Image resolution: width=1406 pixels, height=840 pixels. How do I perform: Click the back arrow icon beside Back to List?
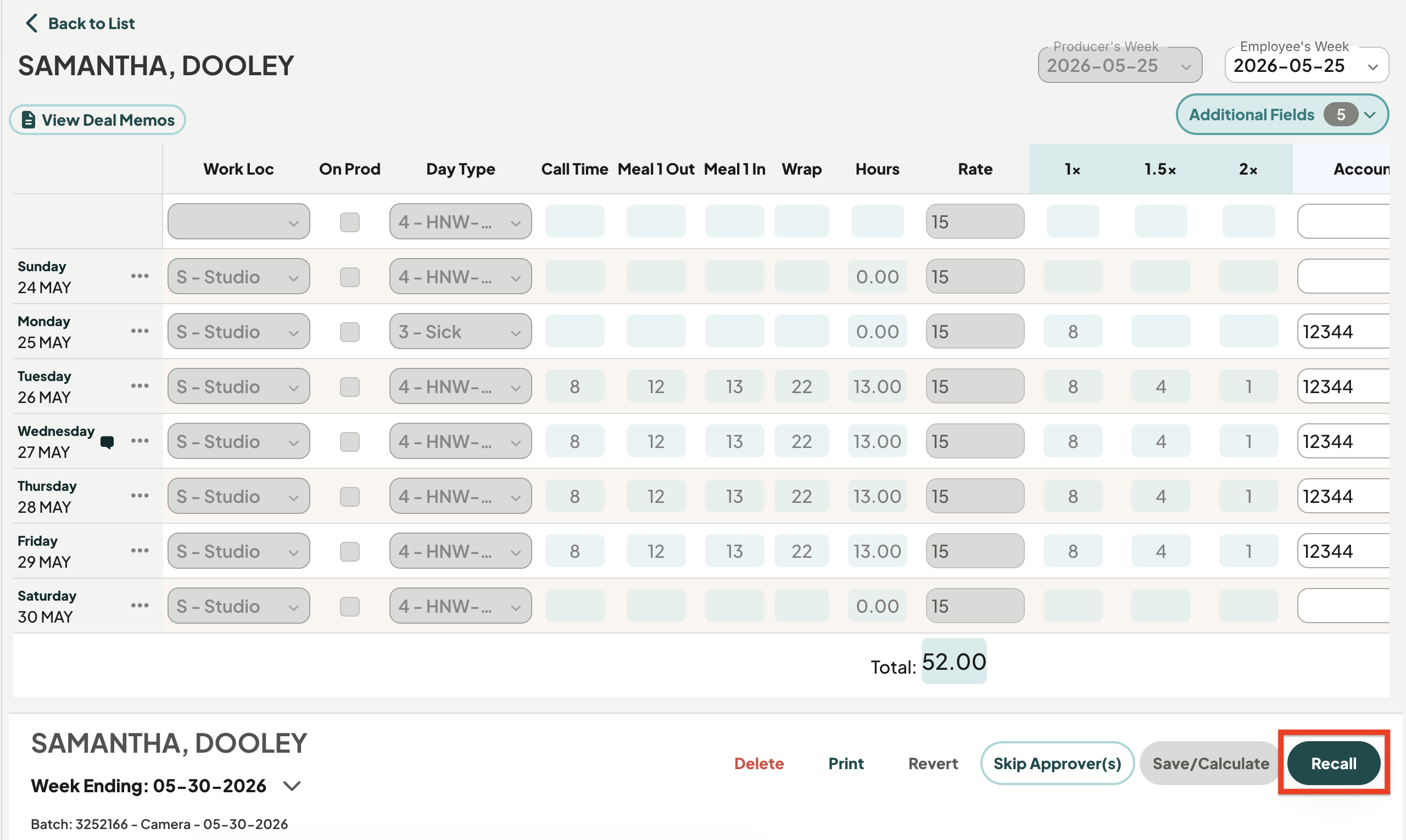32,23
